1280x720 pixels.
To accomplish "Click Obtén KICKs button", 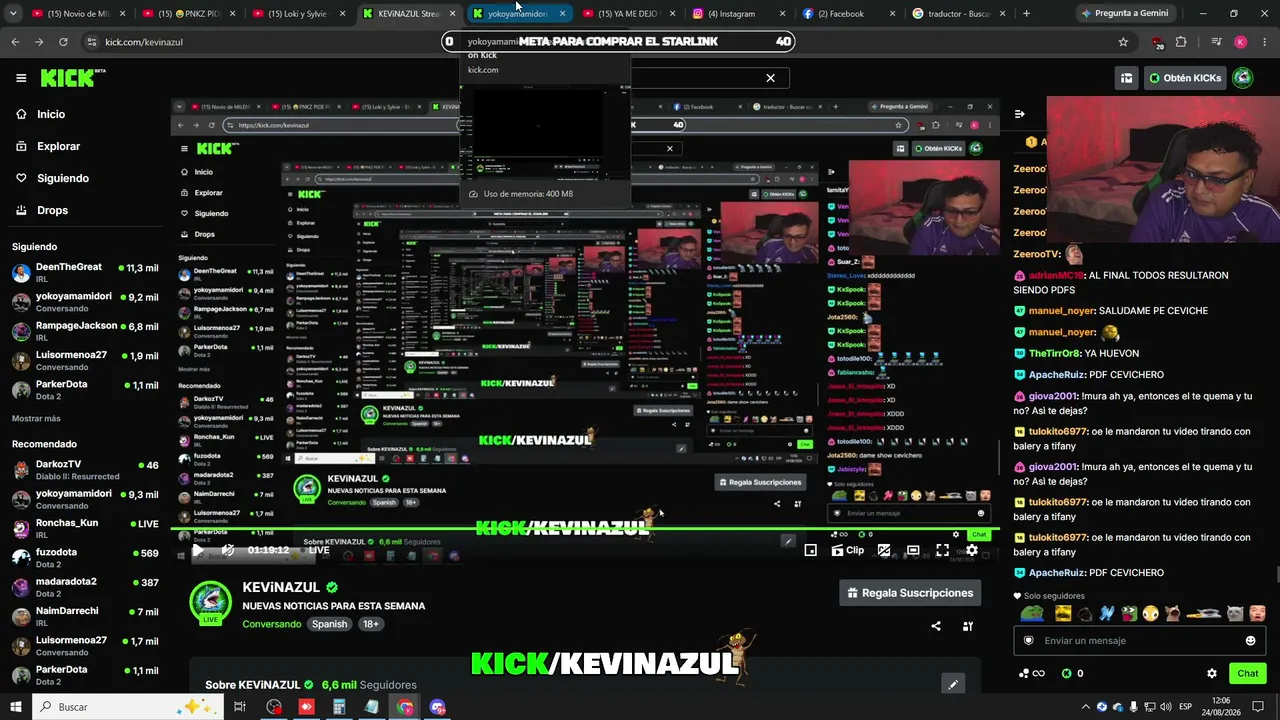I will [x=1185, y=78].
